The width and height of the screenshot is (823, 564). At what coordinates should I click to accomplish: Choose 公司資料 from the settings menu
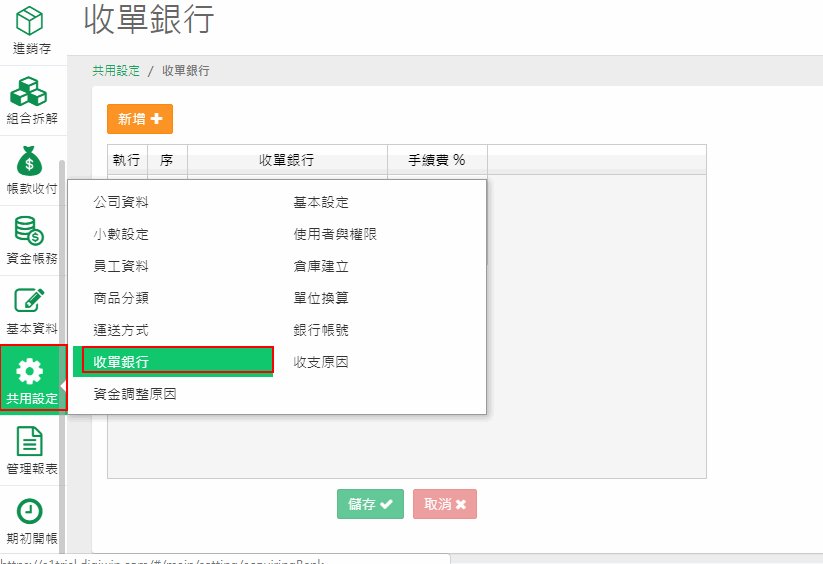pos(121,202)
